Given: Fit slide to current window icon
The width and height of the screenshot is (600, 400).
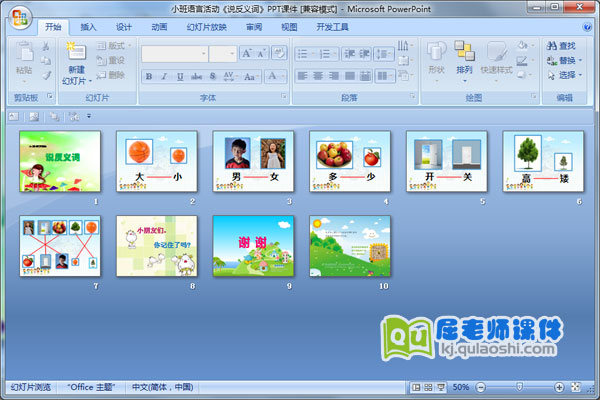Looking at the screenshot, I should (576, 387).
